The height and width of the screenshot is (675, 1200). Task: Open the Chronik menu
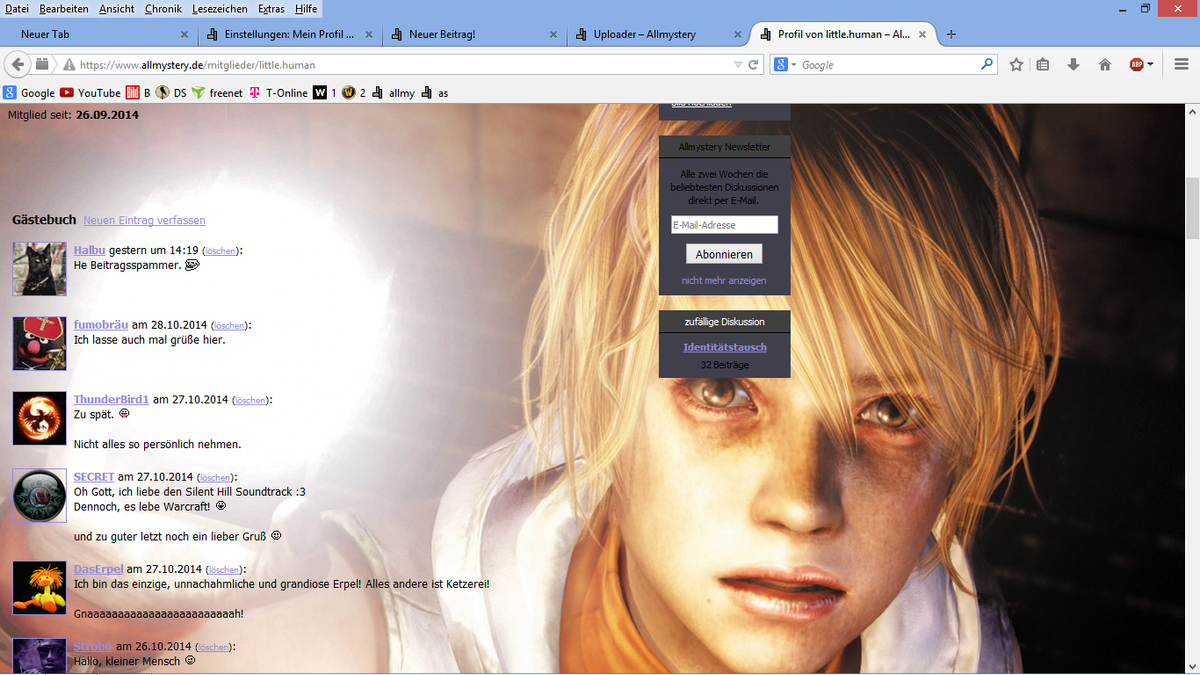click(x=163, y=9)
